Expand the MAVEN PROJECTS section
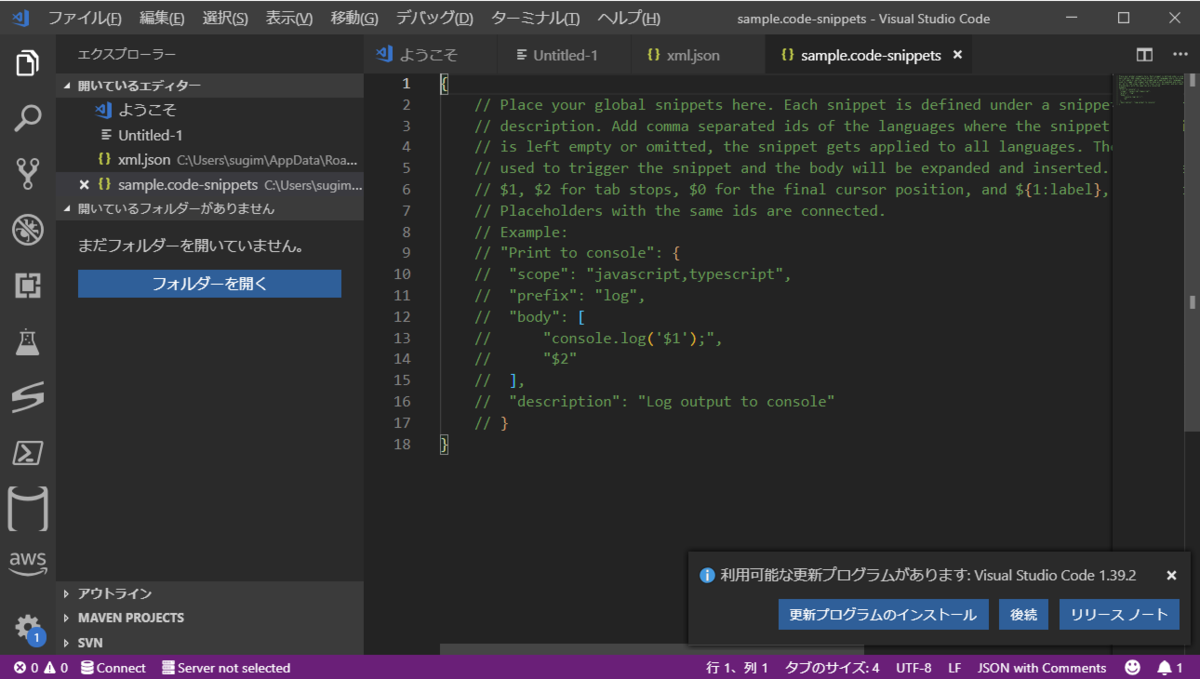Image resolution: width=1200 pixels, height=679 pixels. tap(210, 618)
